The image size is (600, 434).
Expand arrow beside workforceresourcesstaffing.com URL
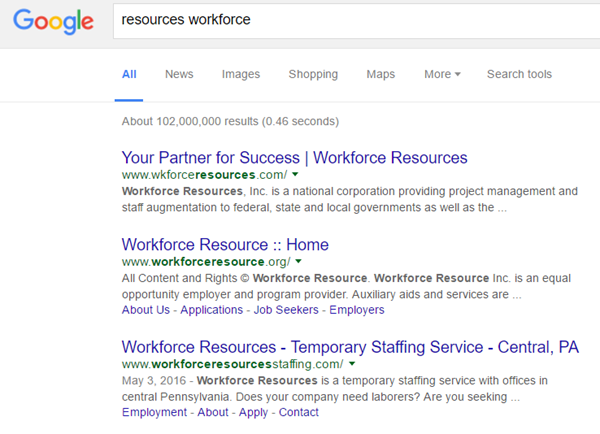click(x=353, y=365)
